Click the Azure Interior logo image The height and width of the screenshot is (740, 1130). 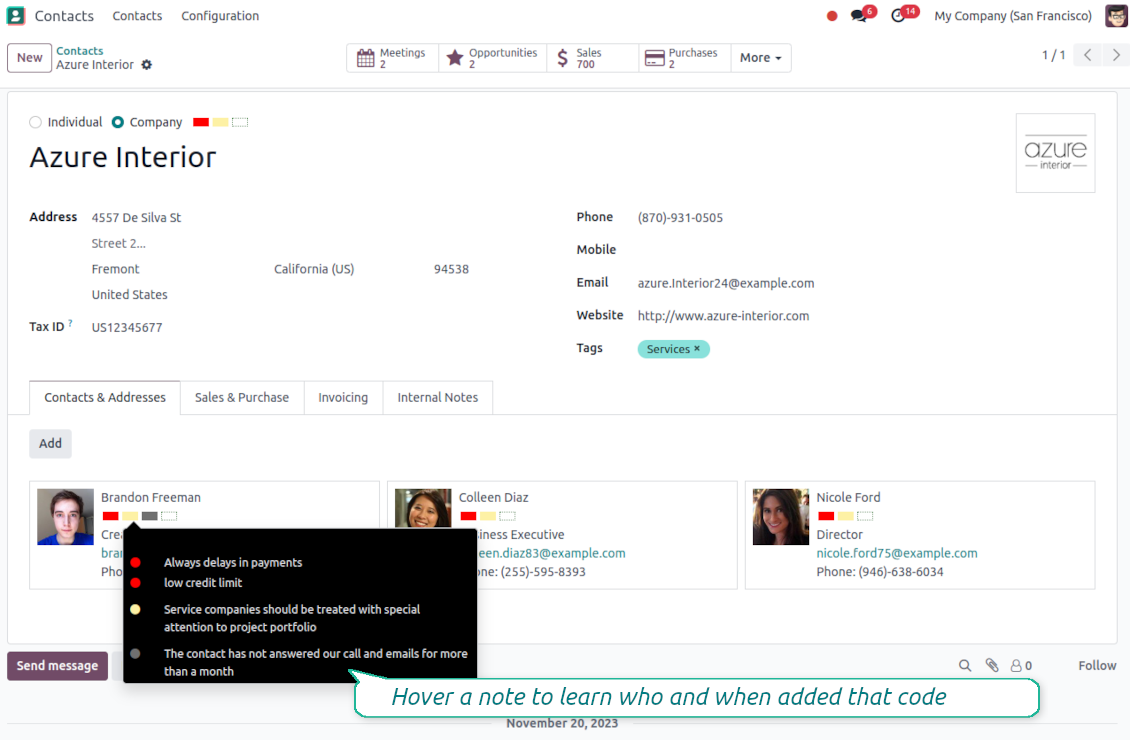1055,153
